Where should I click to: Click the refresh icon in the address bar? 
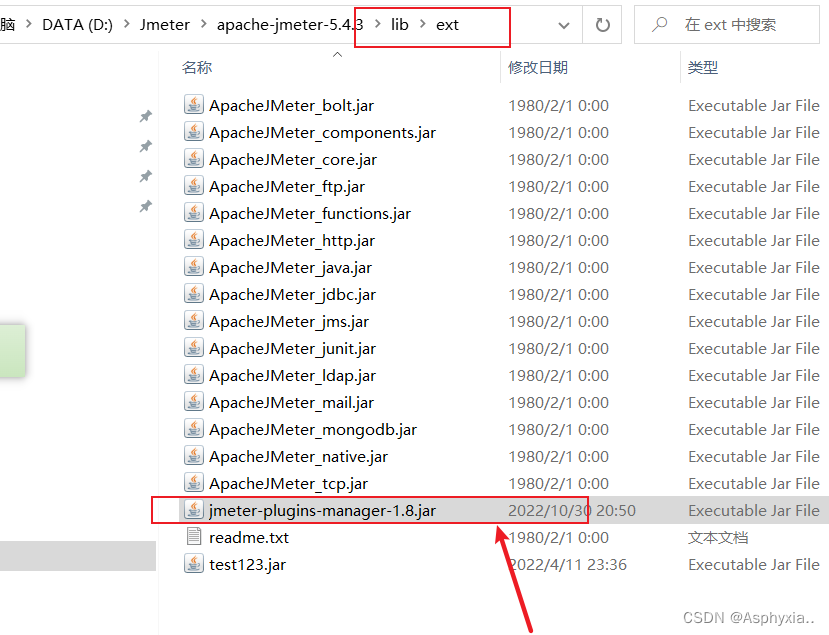pyautogui.click(x=602, y=25)
